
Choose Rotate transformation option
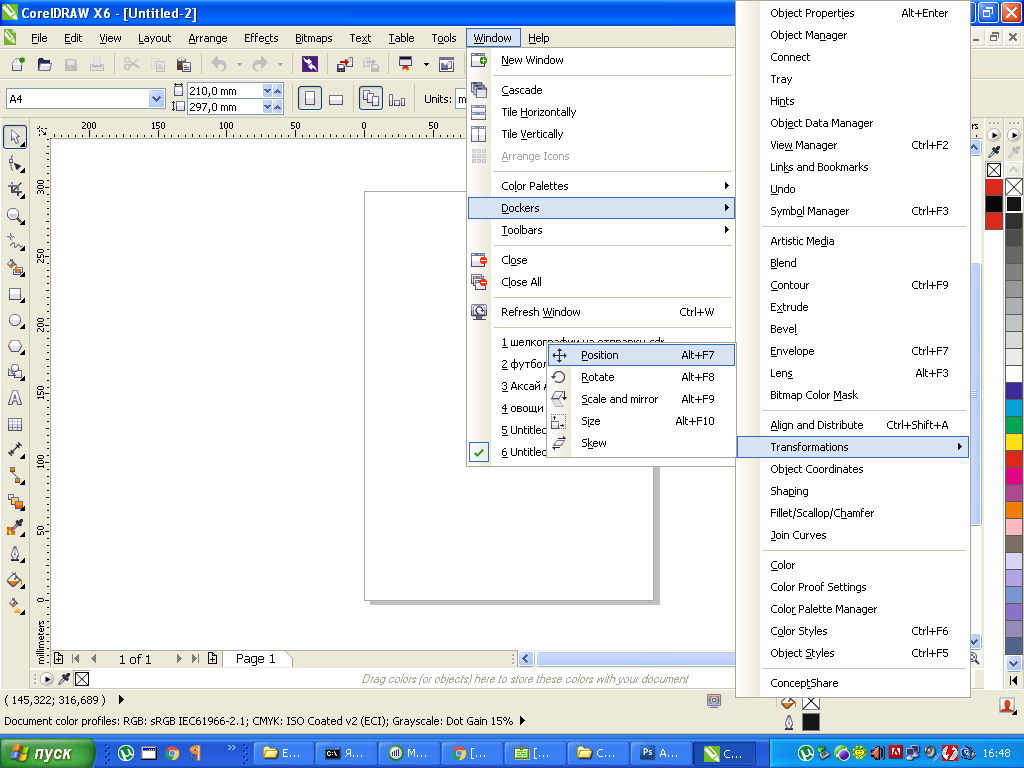point(641,377)
